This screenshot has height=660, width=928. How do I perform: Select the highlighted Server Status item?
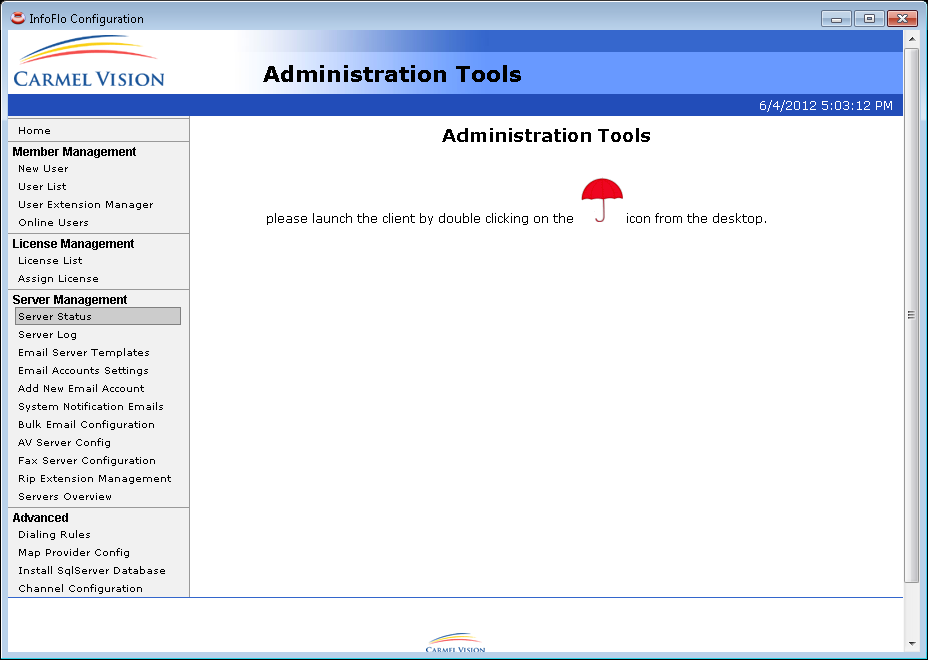pos(97,317)
